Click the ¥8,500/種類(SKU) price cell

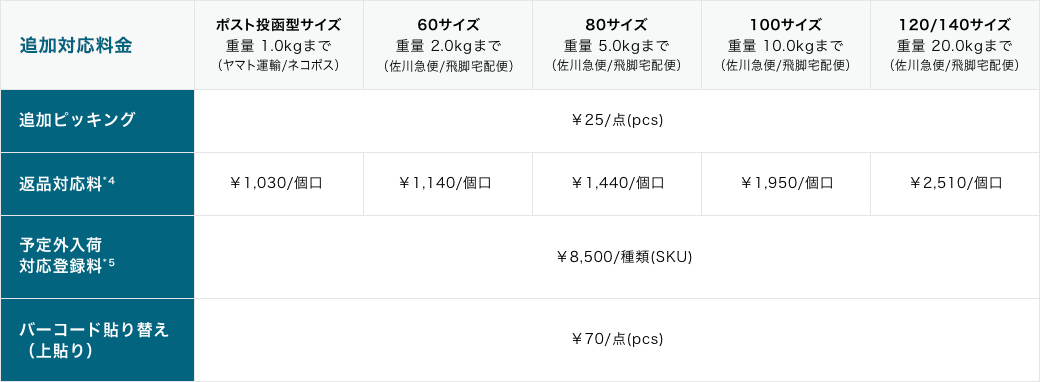click(617, 257)
